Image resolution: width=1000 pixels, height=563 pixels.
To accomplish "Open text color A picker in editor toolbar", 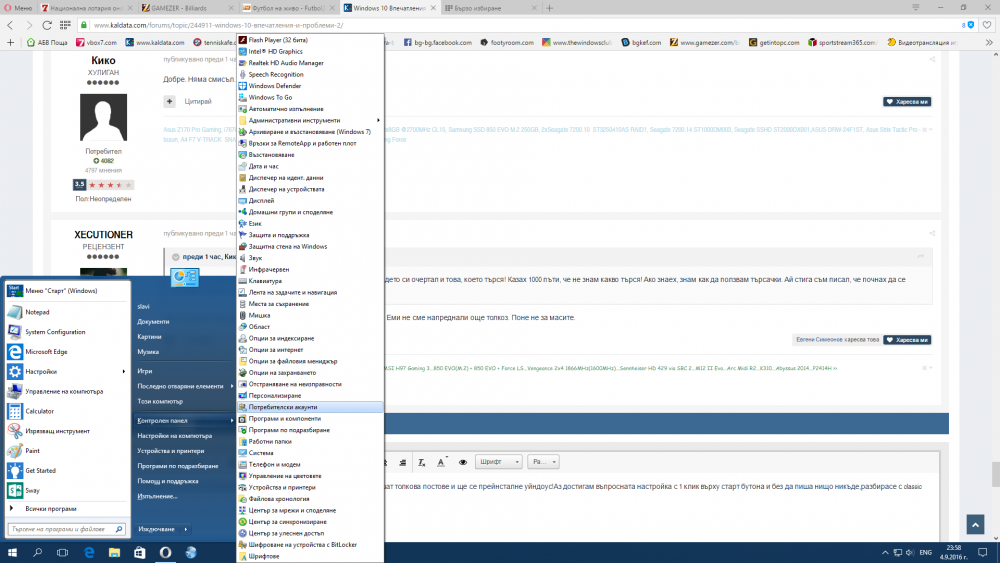I will [441, 462].
